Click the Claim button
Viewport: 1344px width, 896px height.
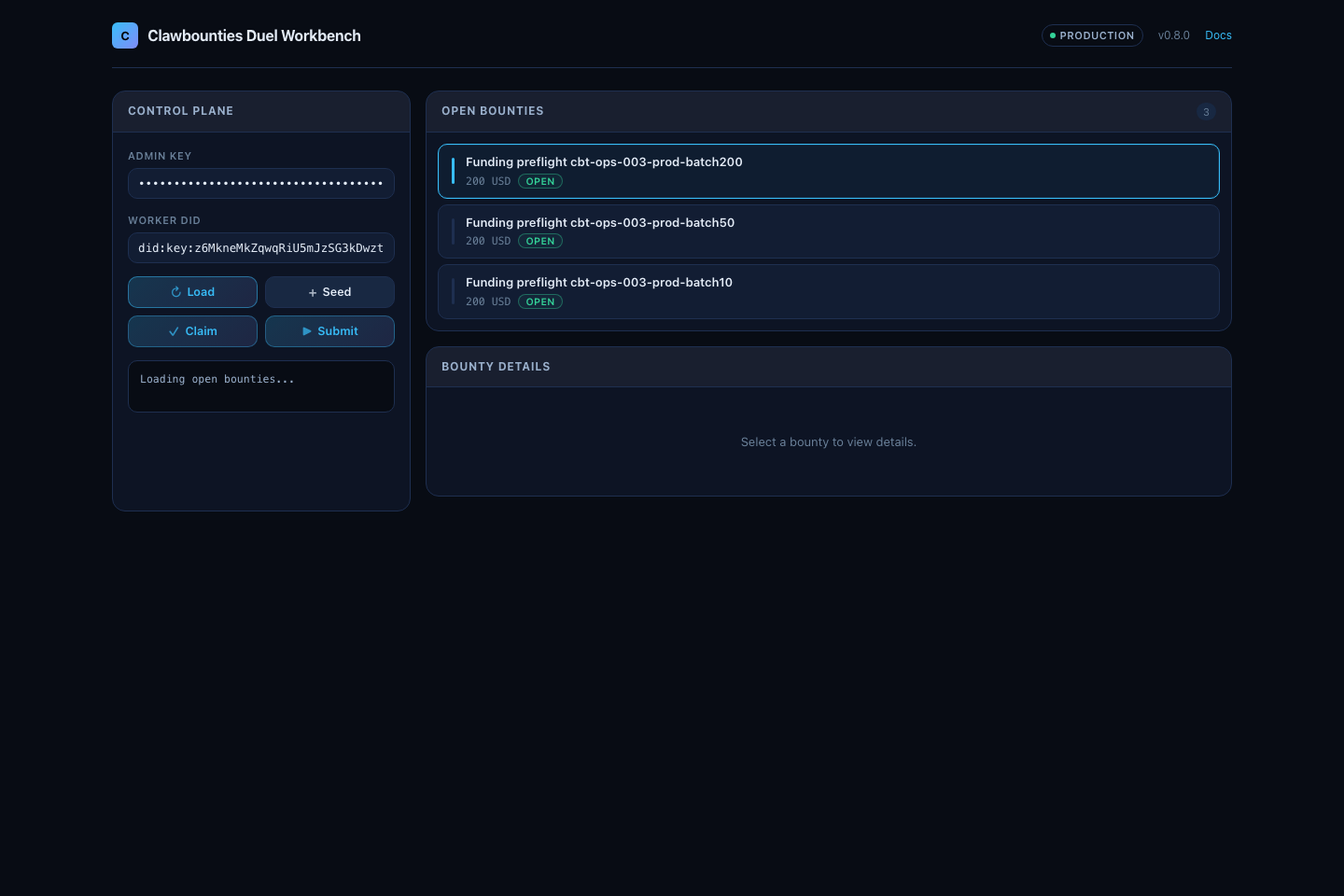click(x=192, y=331)
